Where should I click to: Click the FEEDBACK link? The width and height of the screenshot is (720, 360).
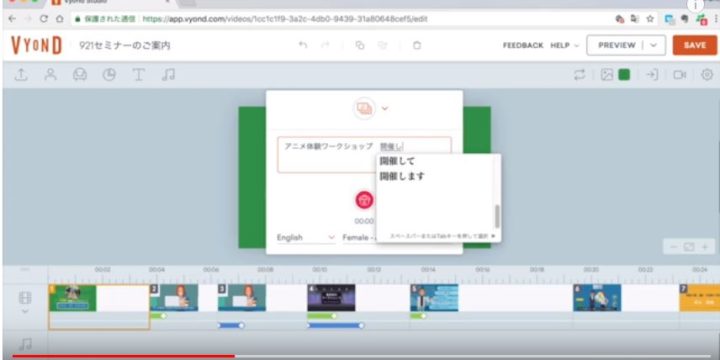(523, 45)
